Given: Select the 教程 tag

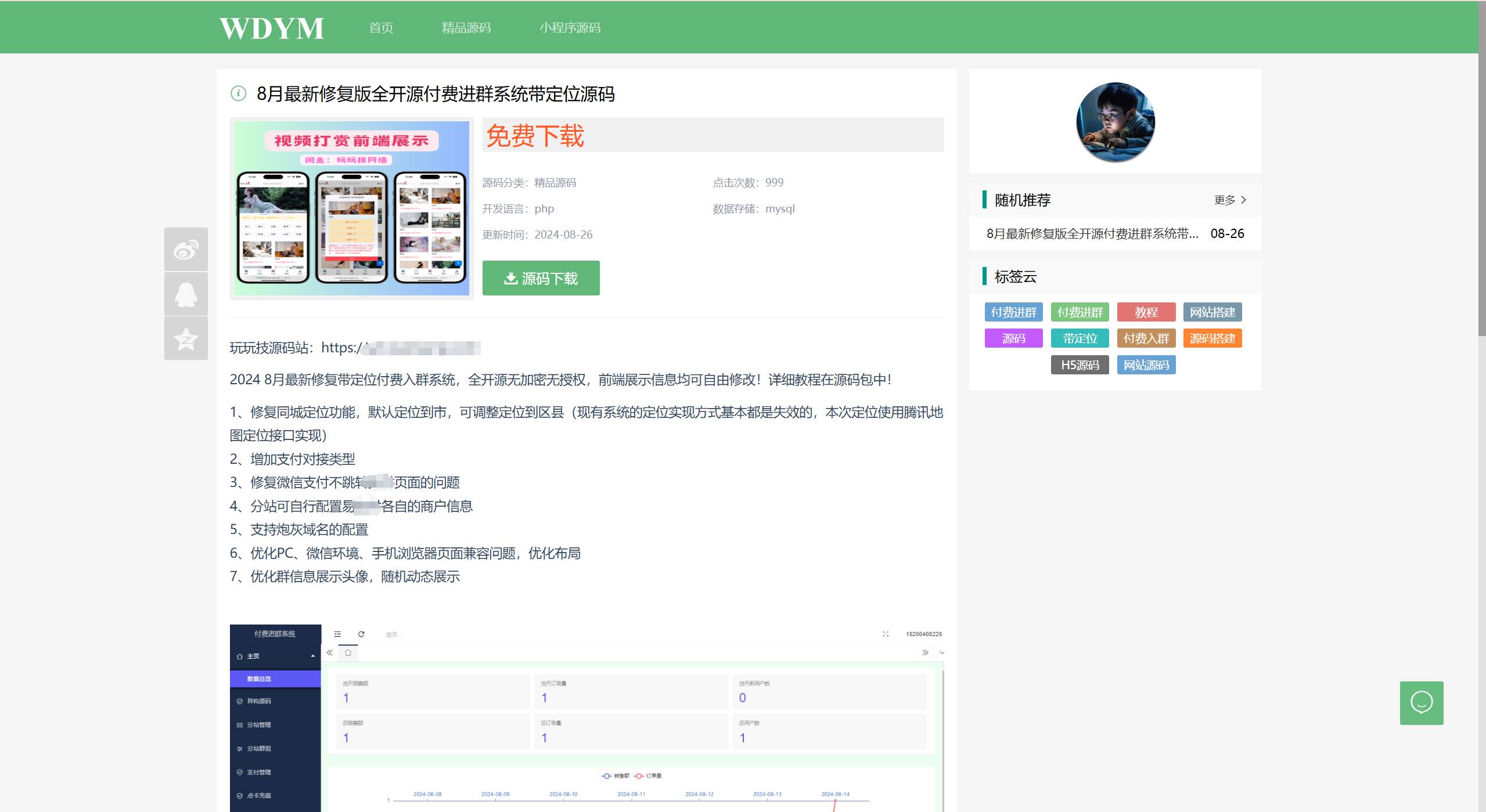Looking at the screenshot, I should coord(1146,312).
